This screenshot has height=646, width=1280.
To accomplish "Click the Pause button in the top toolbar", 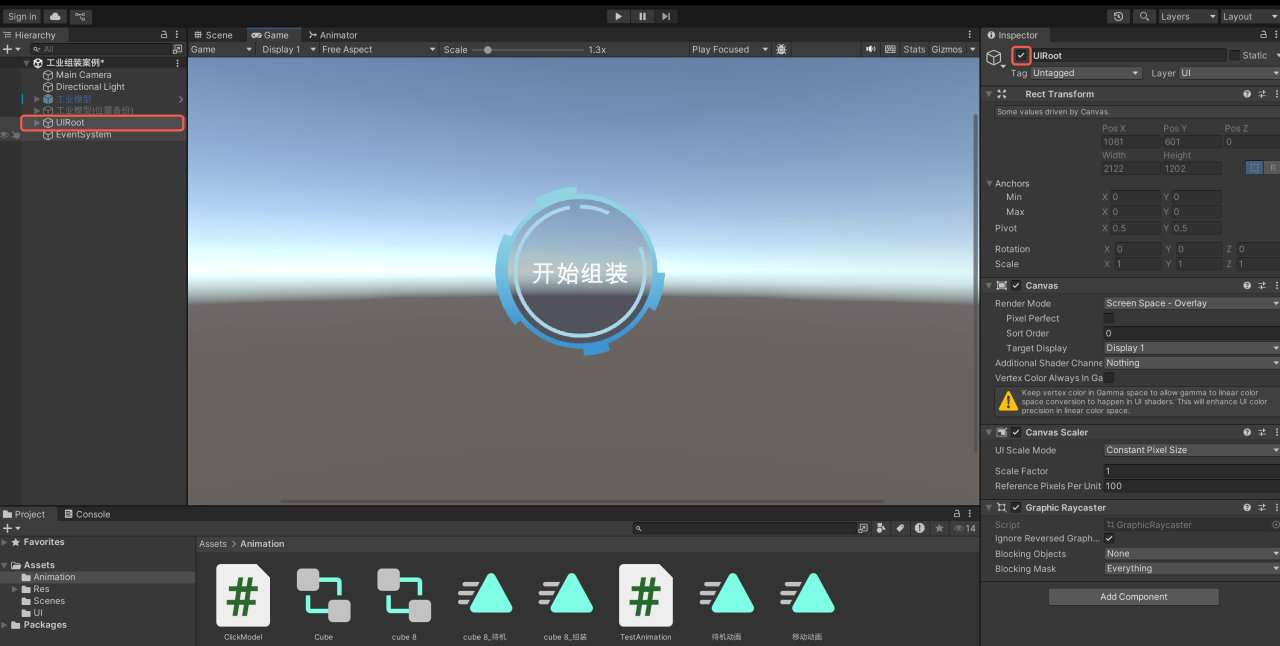I will click(642, 16).
